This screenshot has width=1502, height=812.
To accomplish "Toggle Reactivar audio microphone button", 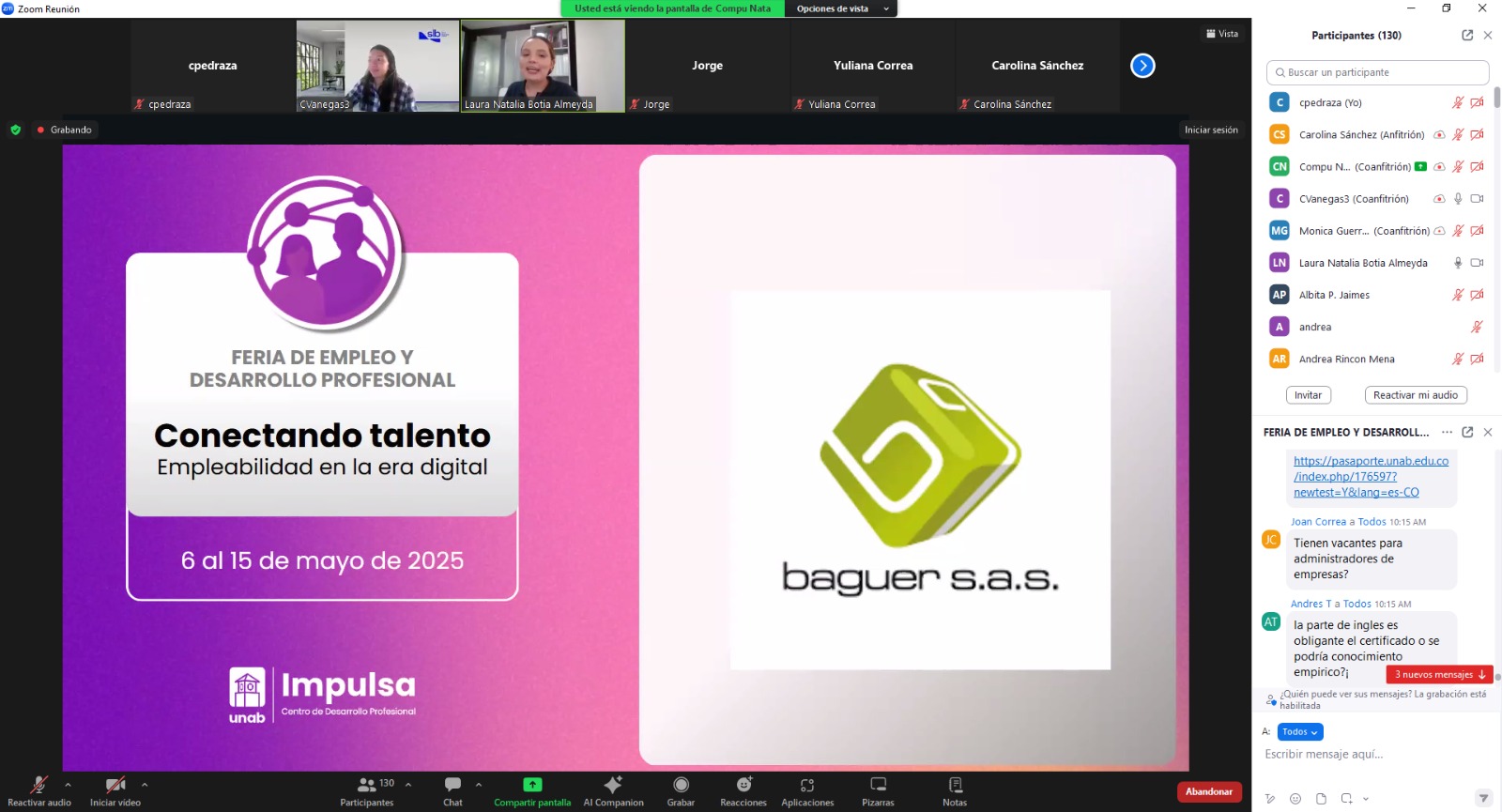I will pos(39,786).
